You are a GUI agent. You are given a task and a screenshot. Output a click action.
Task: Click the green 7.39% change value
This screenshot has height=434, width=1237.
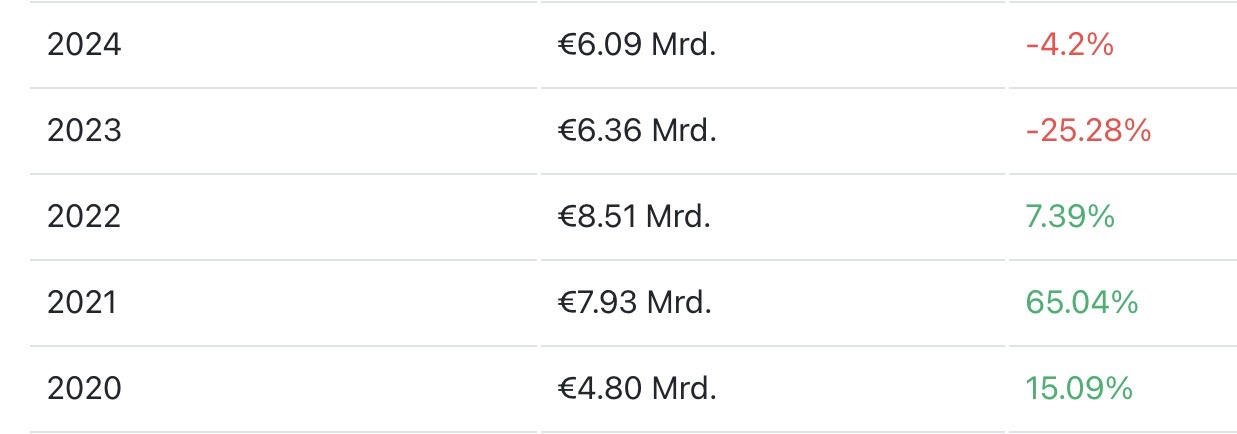point(1070,217)
